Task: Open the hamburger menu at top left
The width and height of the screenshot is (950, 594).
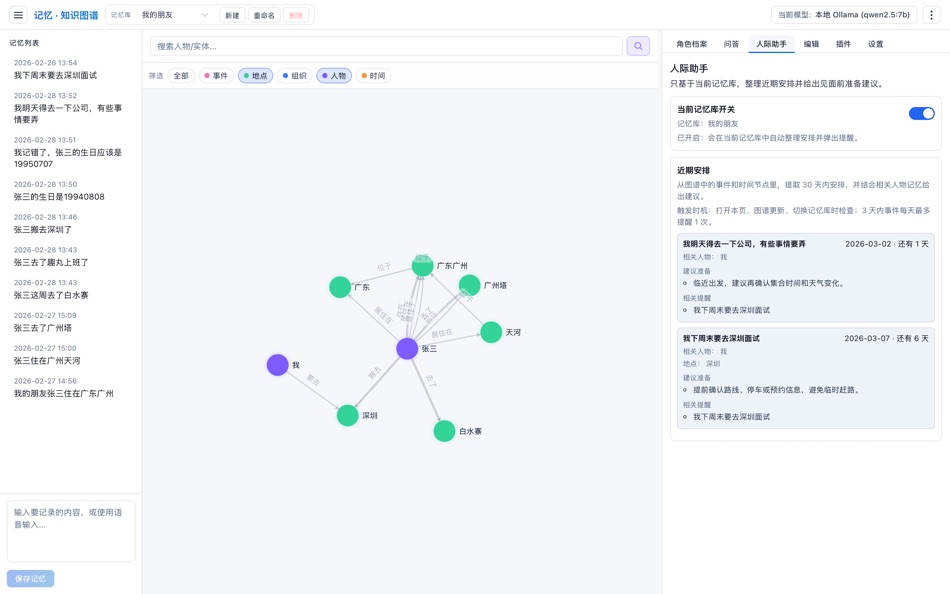Action: 17,15
